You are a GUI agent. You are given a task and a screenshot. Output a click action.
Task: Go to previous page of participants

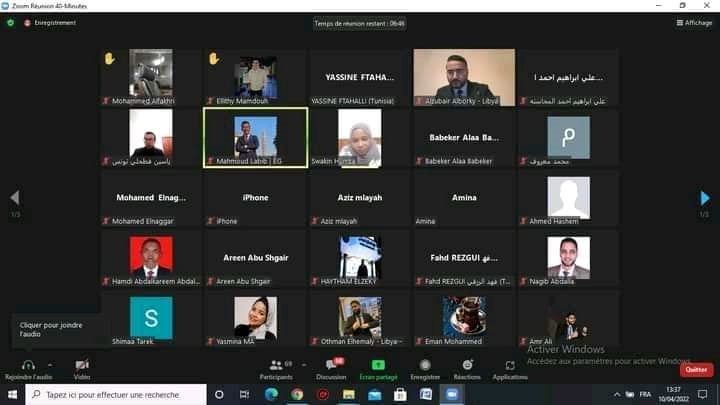point(14,198)
